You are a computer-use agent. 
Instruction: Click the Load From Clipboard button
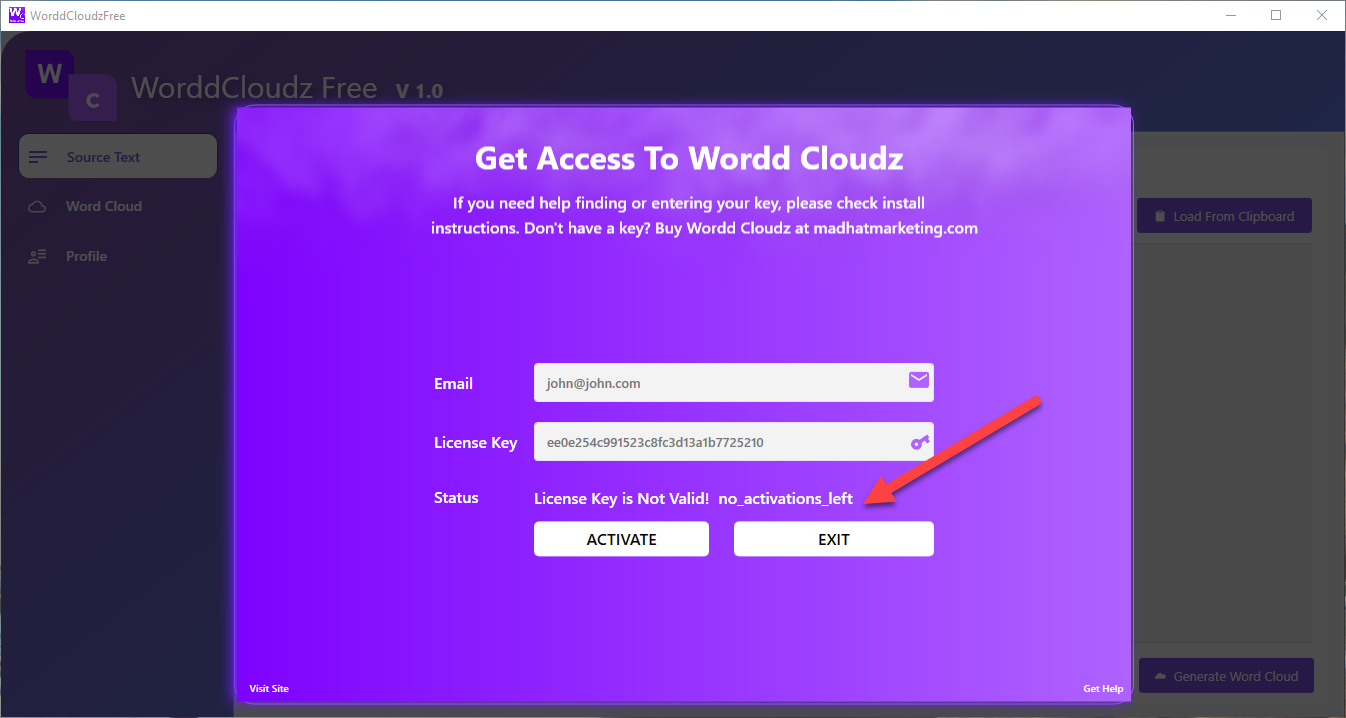point(1223,216)
